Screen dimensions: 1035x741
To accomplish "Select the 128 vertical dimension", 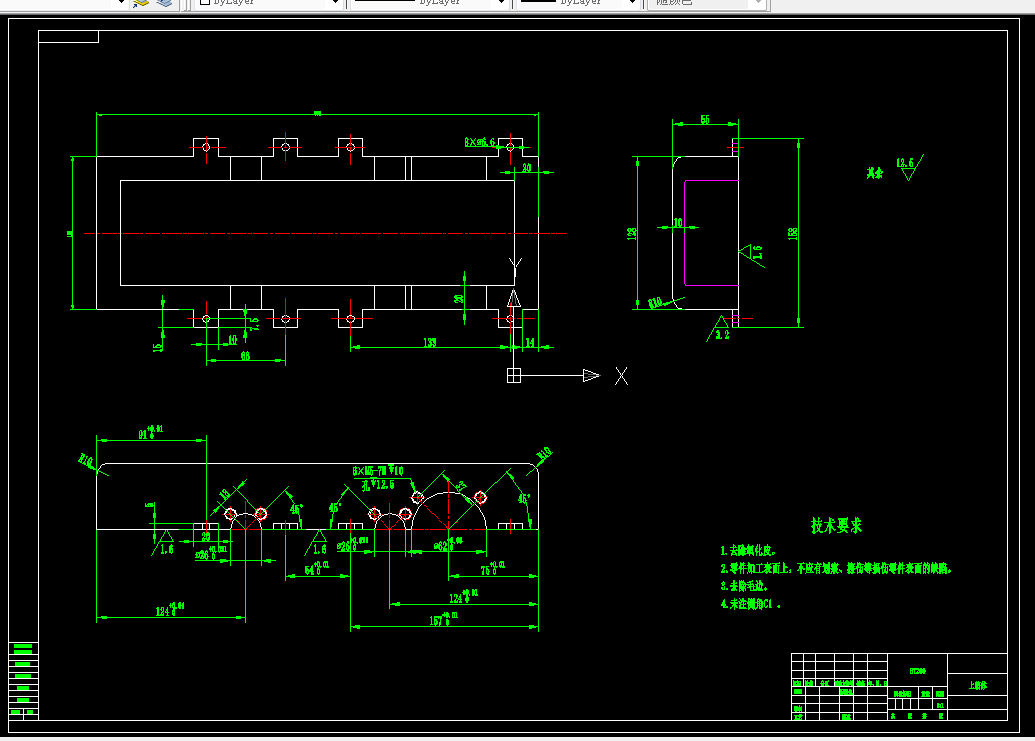I will pos(632,233).
